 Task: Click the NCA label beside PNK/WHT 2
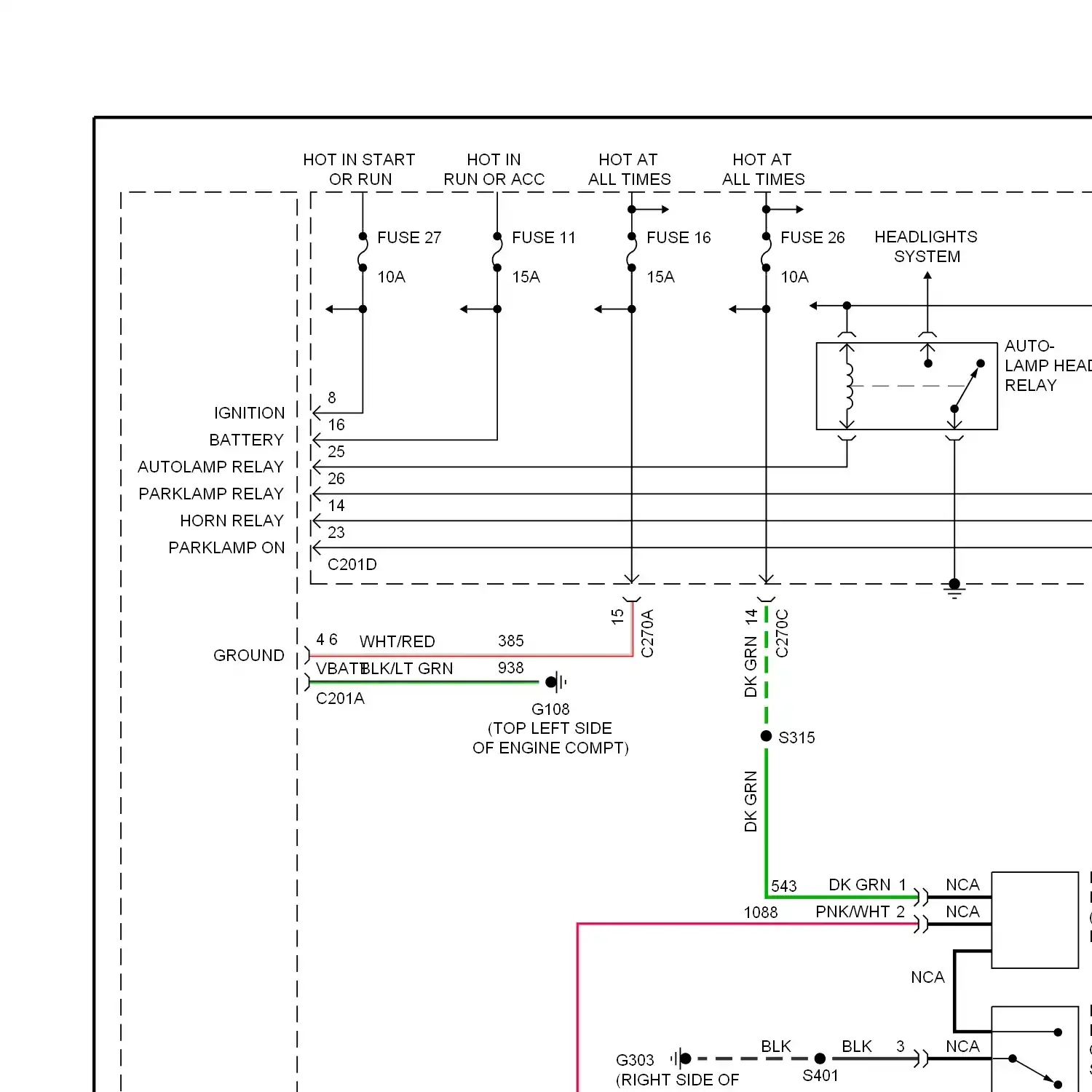pos(962,912)
